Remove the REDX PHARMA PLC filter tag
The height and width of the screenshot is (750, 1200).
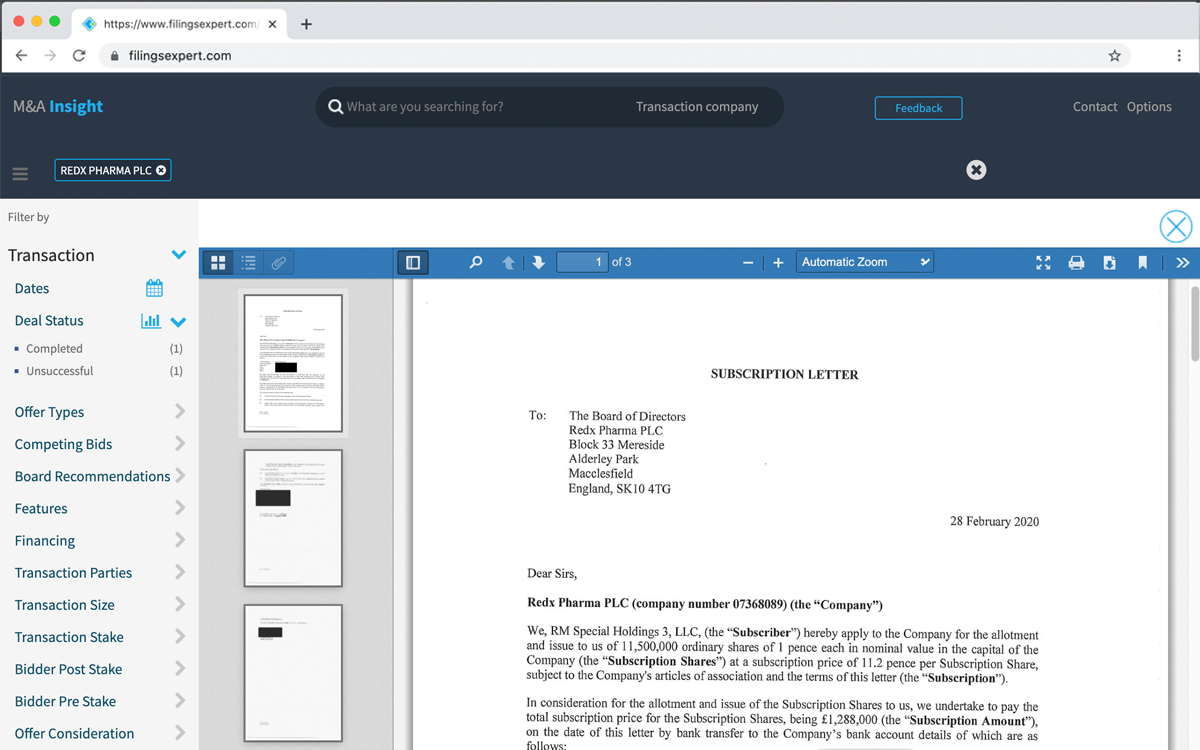point(161,171)
